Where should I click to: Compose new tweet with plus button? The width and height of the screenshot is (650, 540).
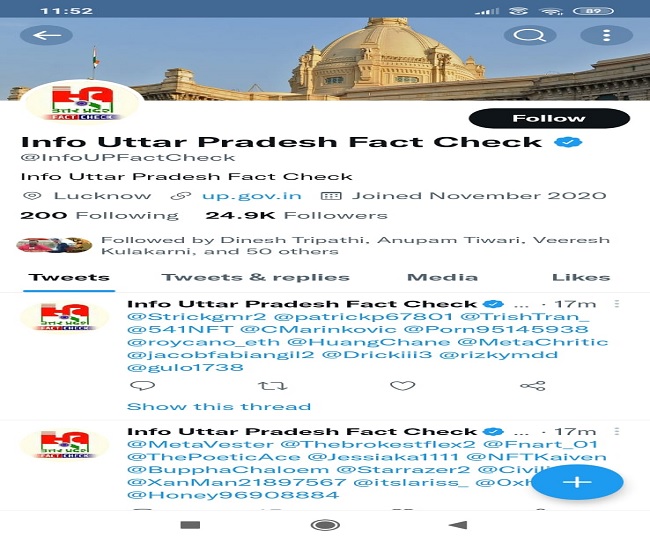pyautogui.click(x=577, y=482)
